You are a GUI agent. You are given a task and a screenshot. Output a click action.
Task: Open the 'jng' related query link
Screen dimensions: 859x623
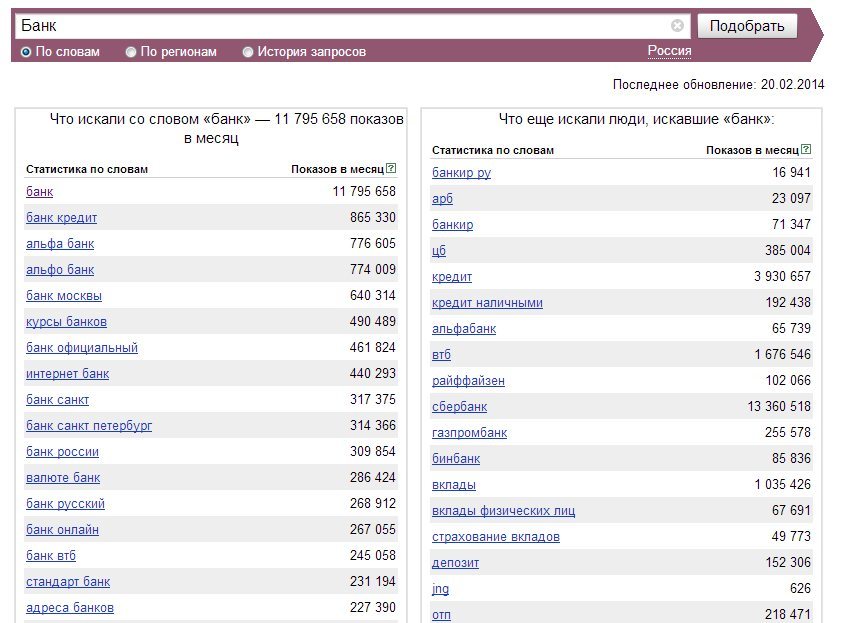(440, 590)
